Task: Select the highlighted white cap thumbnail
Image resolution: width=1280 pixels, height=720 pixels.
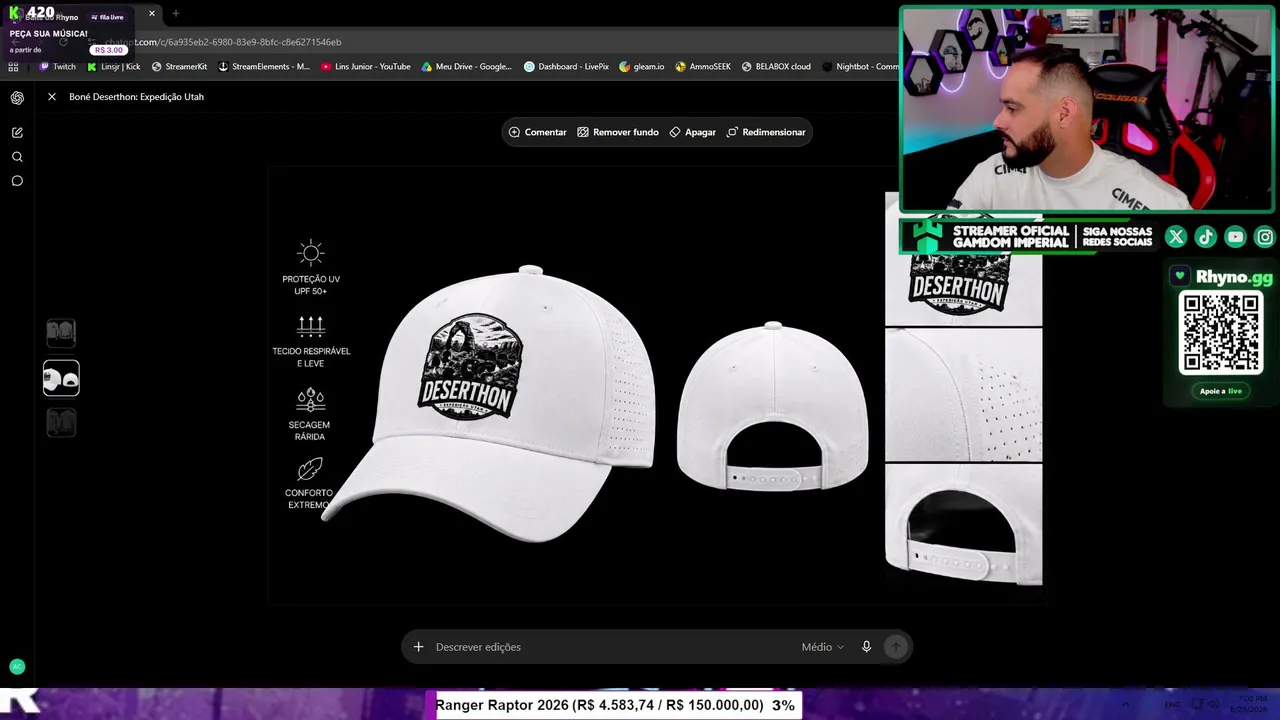Action: [61, 378]
